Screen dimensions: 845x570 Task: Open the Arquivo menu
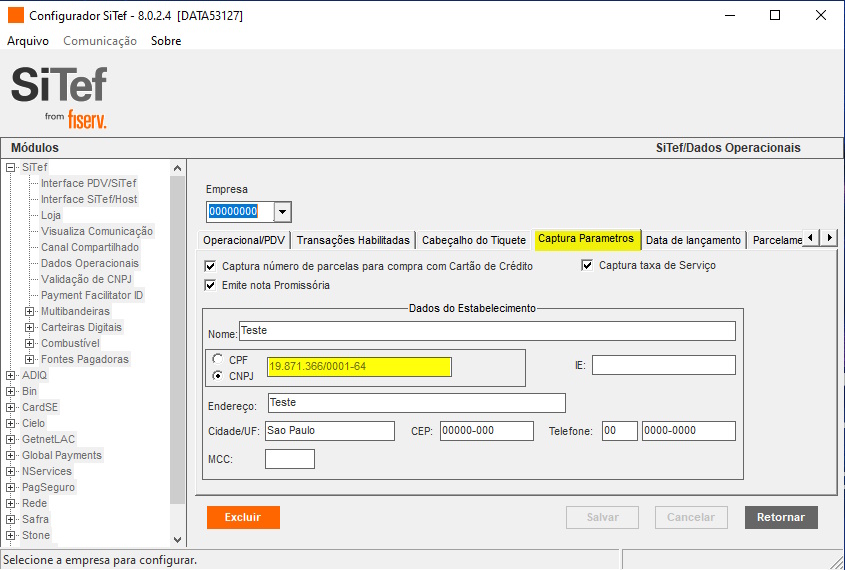coord(28,41)
